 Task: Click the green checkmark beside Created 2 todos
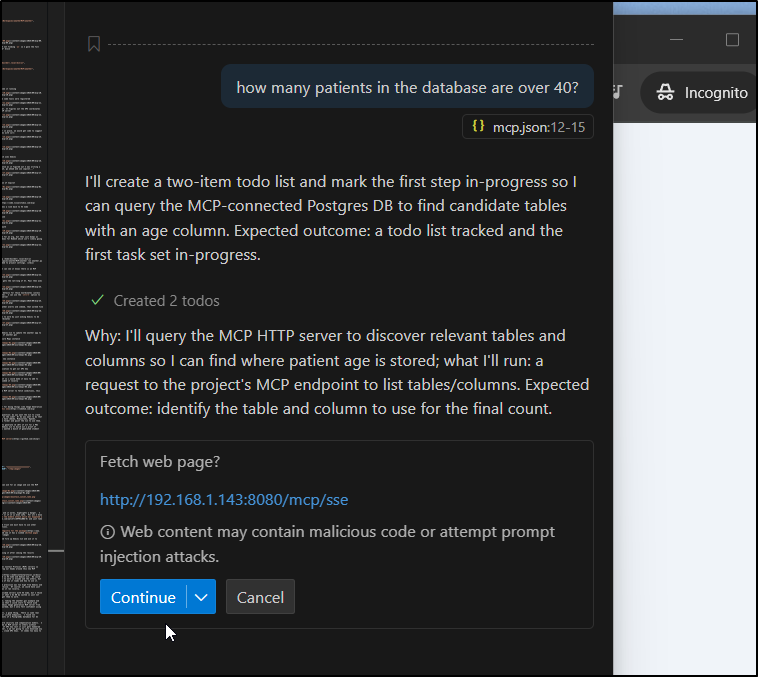click(97, 300)
